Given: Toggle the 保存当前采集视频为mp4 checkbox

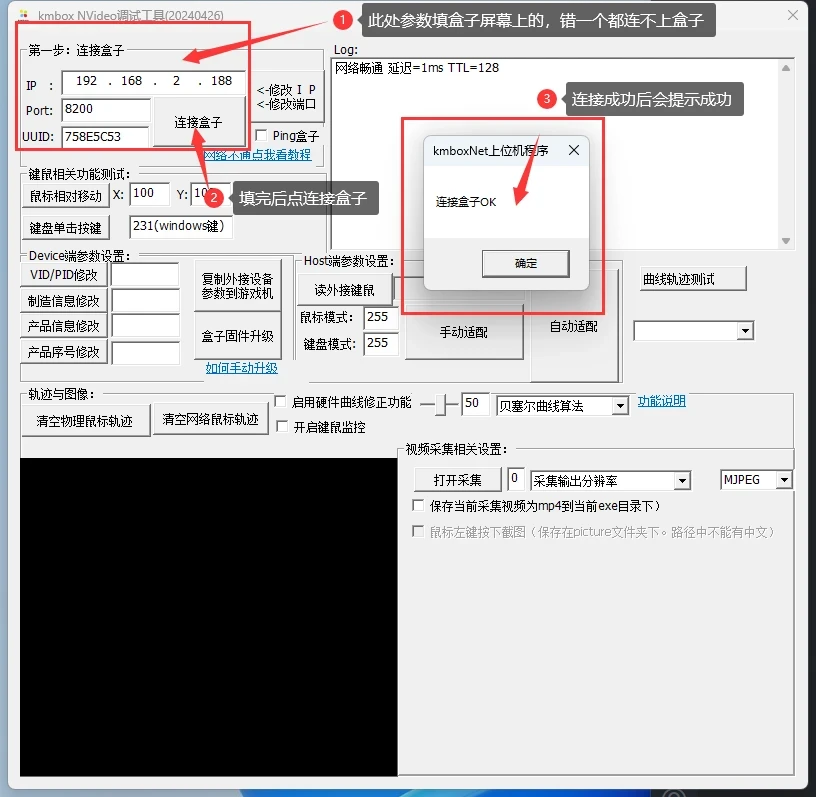Looking at the screenshot, I should (418, 505).
